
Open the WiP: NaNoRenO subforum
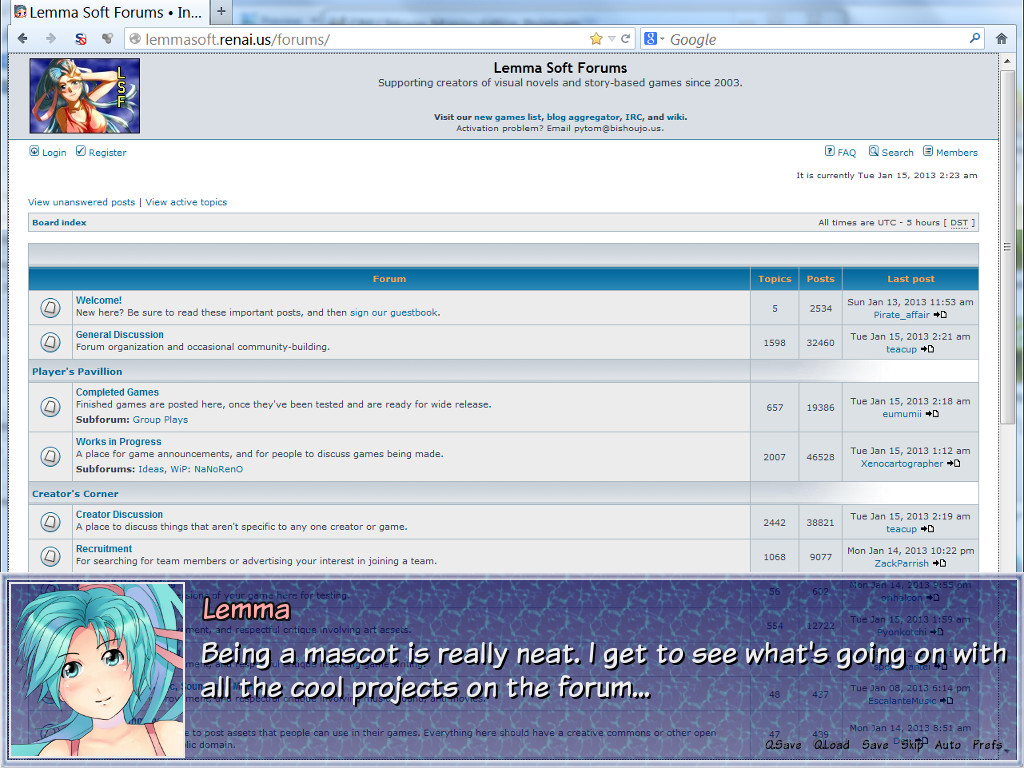click(206, 469)
